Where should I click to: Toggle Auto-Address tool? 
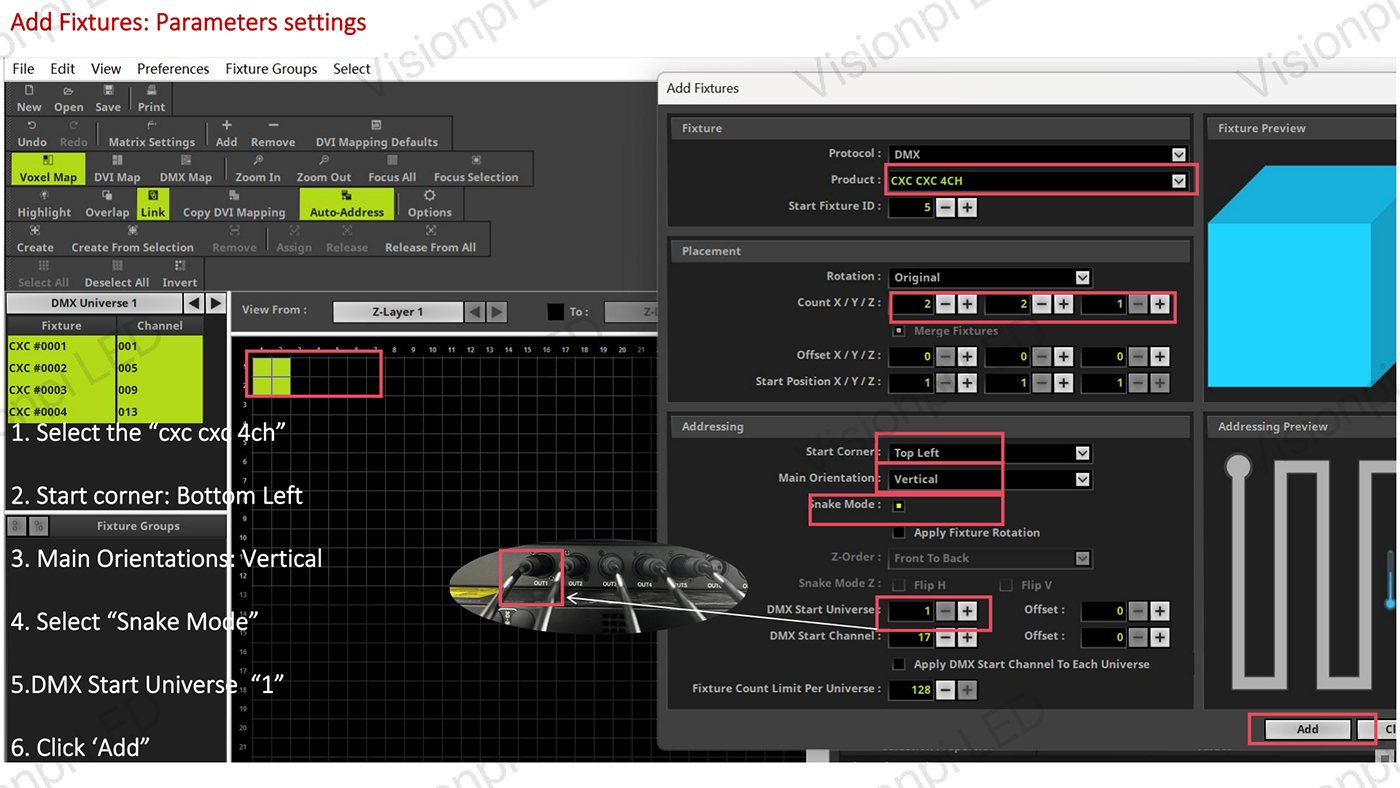(347, 204)
